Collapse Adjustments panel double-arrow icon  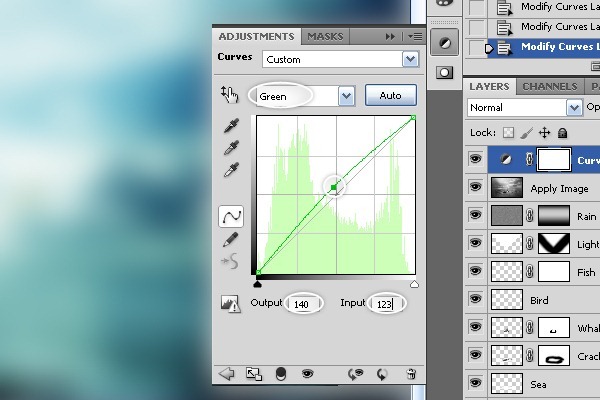[390, 37]
